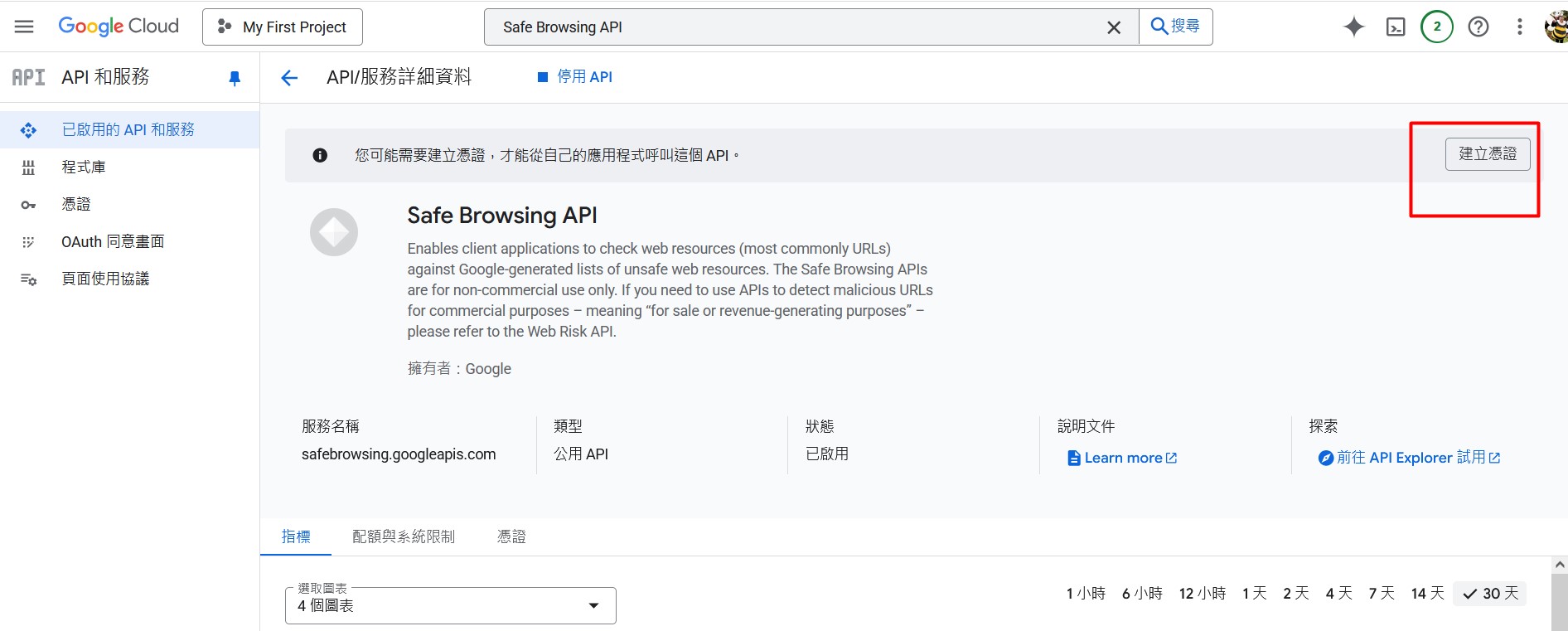Switch to the 配額與系統限制 tab

(x=404, y=536)
